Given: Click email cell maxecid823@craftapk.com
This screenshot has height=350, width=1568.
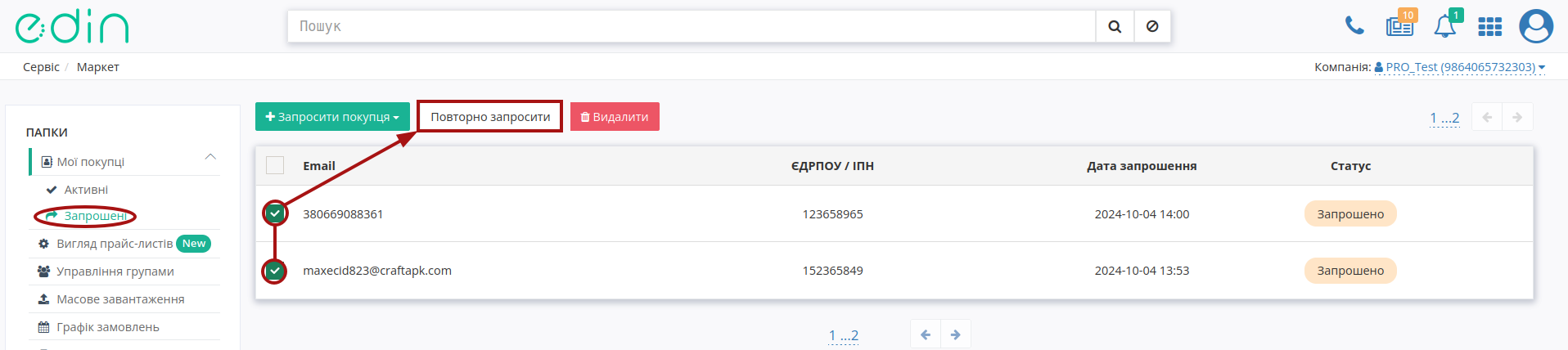Looking at the screenshot, I should point(377,271).
